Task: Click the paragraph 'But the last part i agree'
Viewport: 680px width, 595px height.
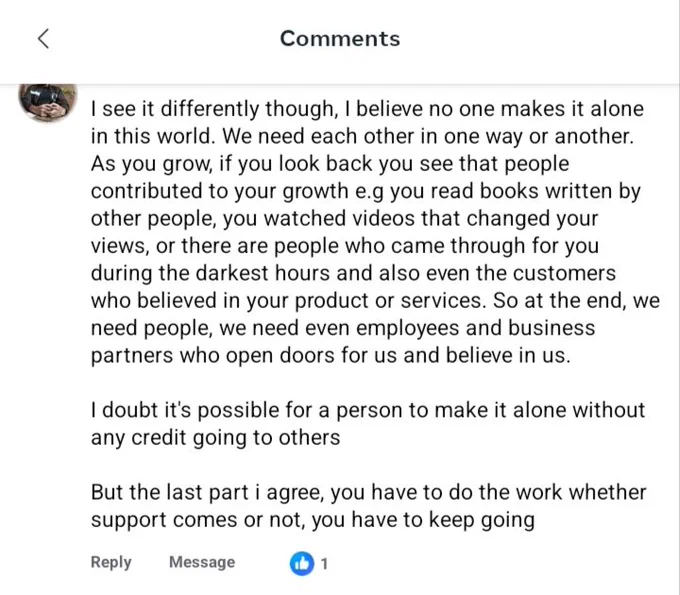Action: pyautogui.click(x=369, y=506)
